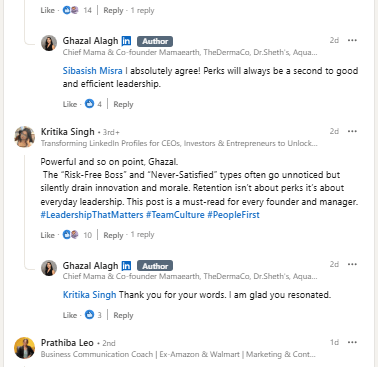Screen dimensions: 378x367
Task: Open the Sibasish Misra mention link
Action: pyautogui.click(x=92, y=71)
